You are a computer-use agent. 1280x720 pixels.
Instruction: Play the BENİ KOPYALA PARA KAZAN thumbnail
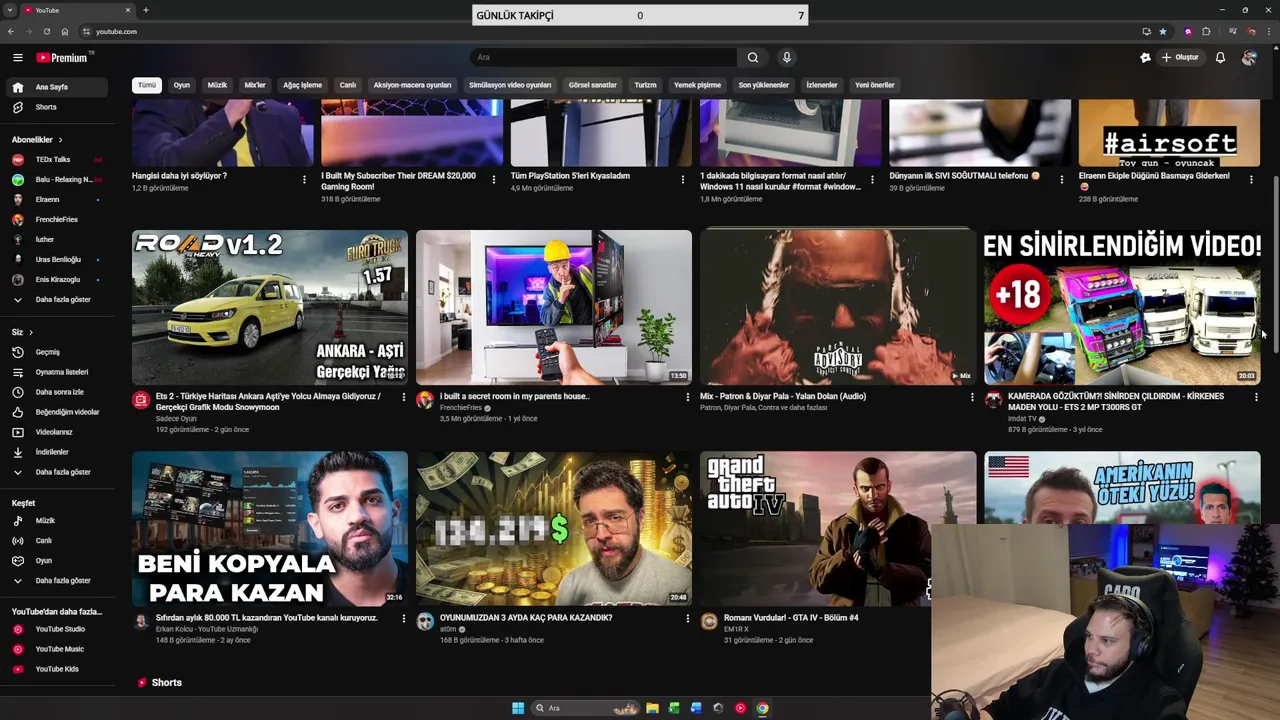coord(270,528)
